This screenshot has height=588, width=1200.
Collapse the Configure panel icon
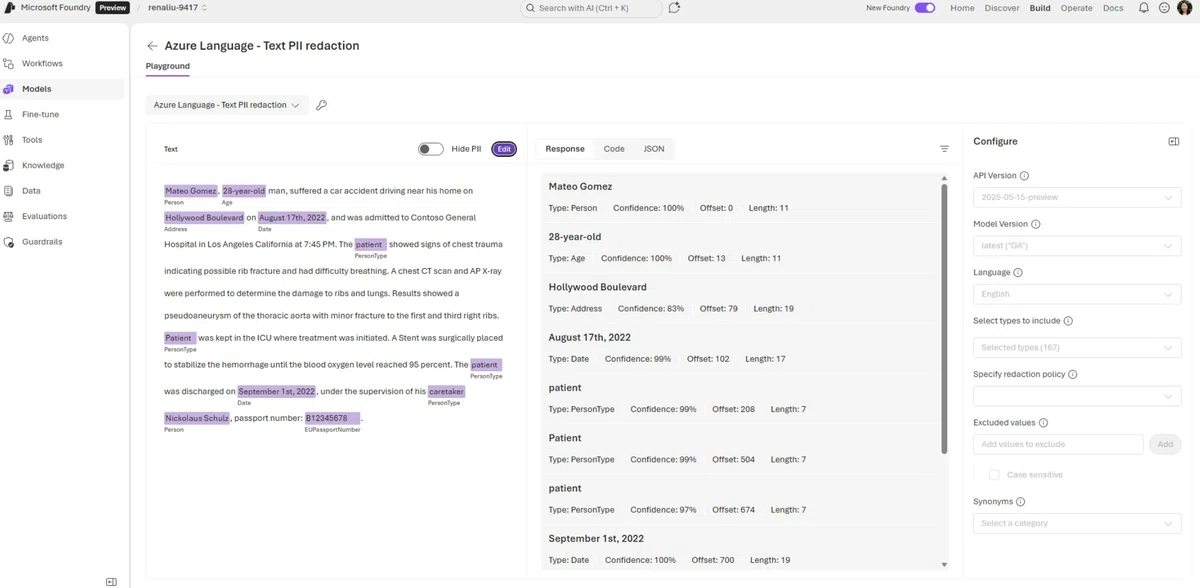(x=1174, y=142)
